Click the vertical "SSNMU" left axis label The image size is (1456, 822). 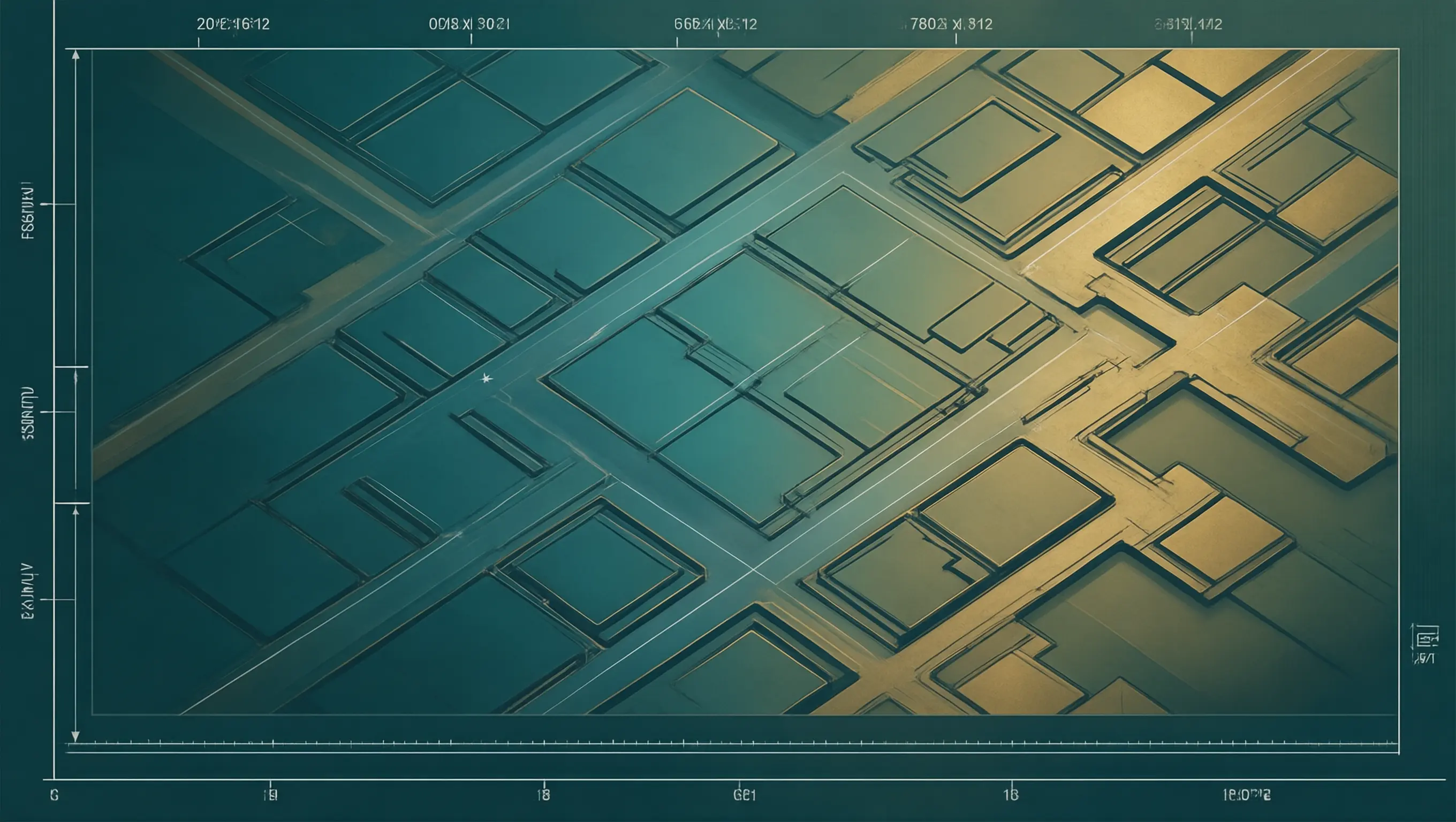click(x=28, y=413)
